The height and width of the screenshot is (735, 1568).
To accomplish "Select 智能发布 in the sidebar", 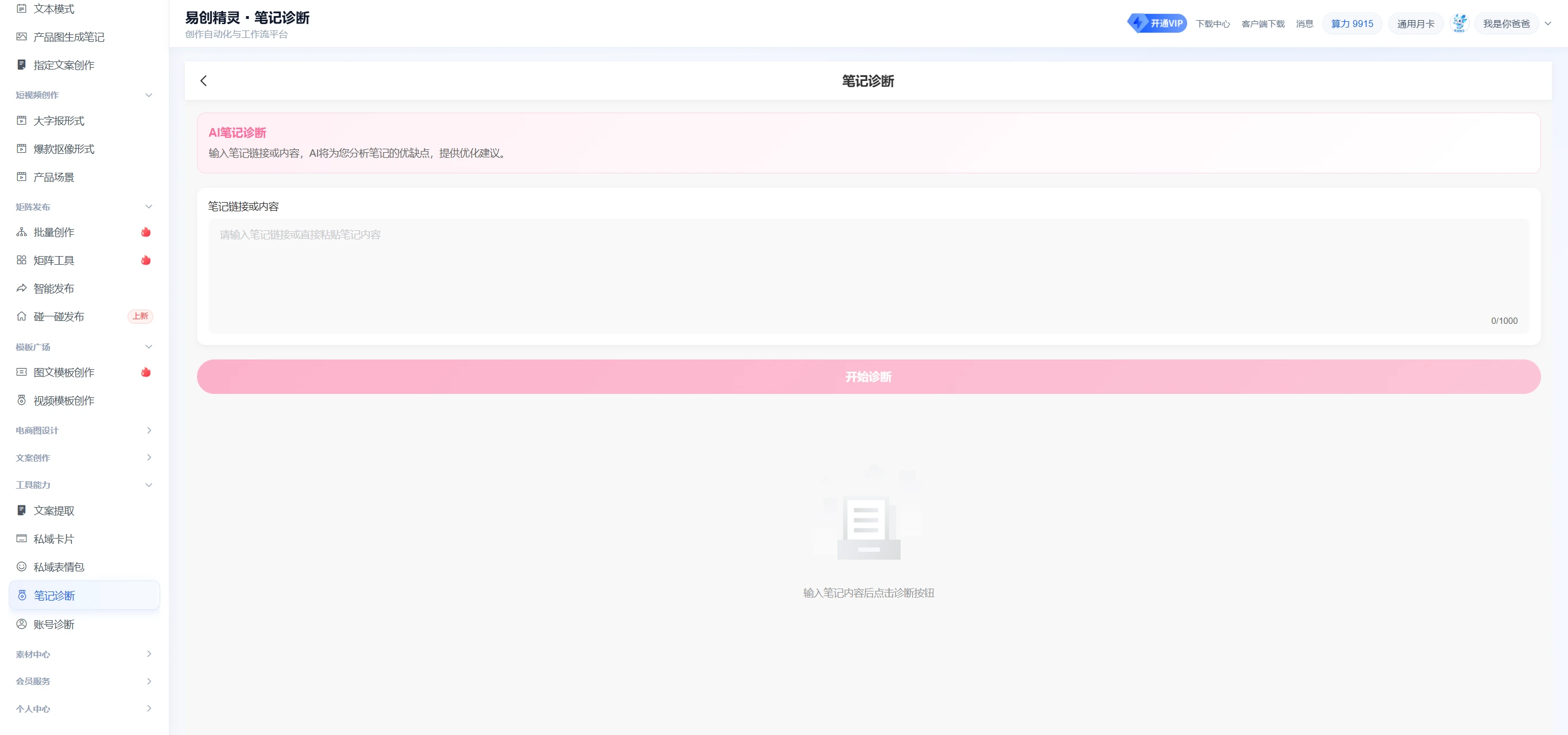I will [84, 288].
